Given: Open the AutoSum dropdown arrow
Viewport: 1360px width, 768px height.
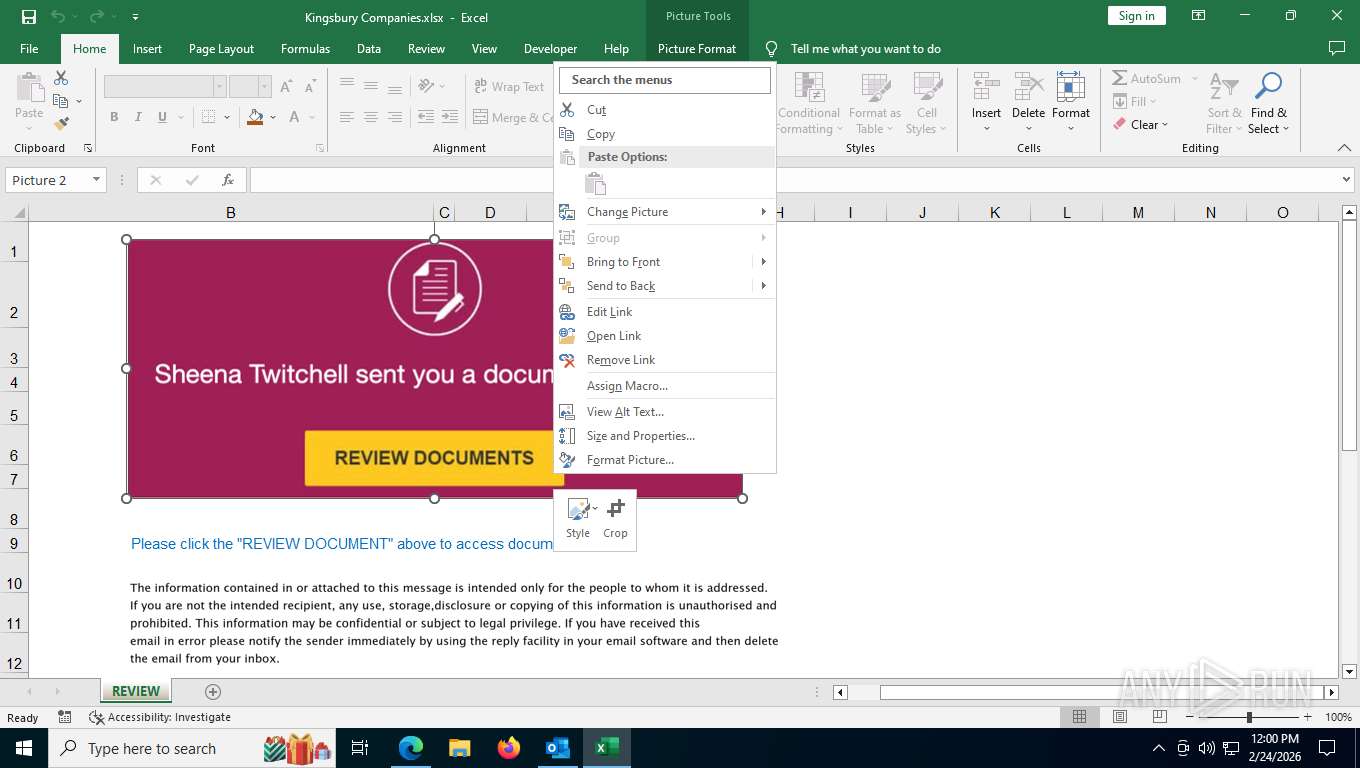Looking at the screenshot, I should point(1194,79).
